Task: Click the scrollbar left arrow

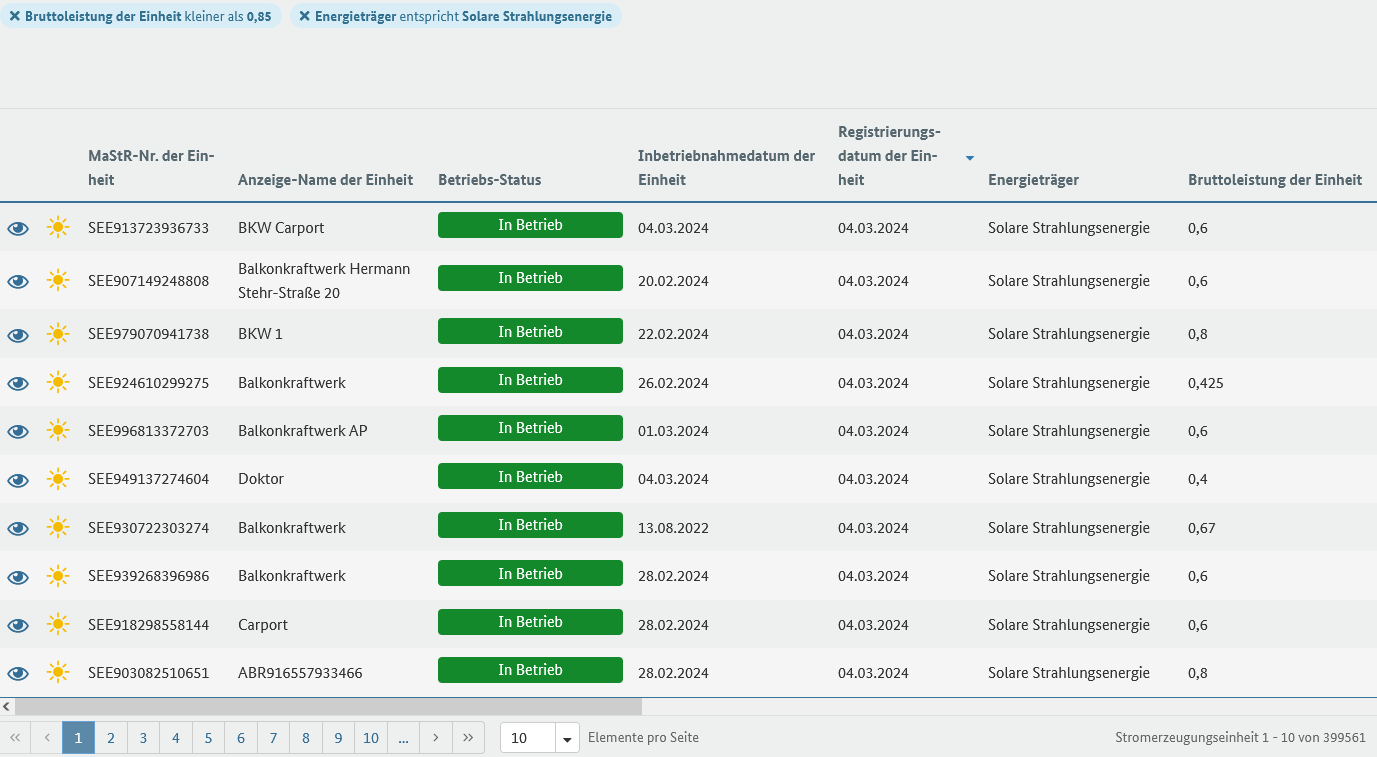Action: (x=7, y=707)
